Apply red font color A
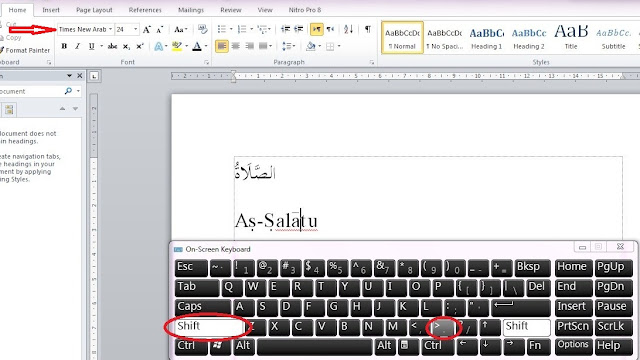The width and height of the screenshot is (640, 360). (197, 46)
